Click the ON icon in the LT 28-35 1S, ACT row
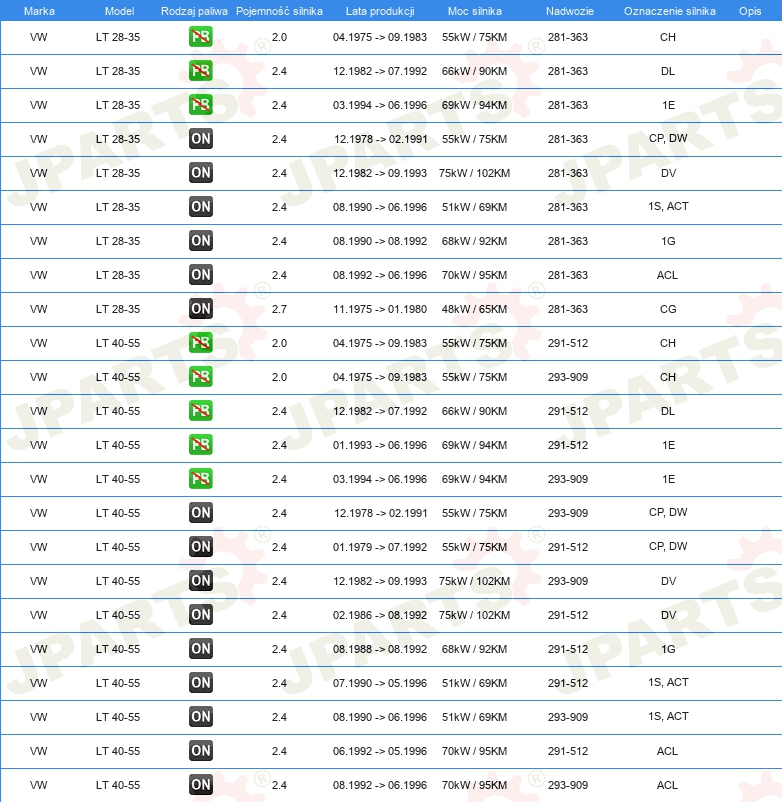Screen dimensions: 782x802 (x=200, y=207)
